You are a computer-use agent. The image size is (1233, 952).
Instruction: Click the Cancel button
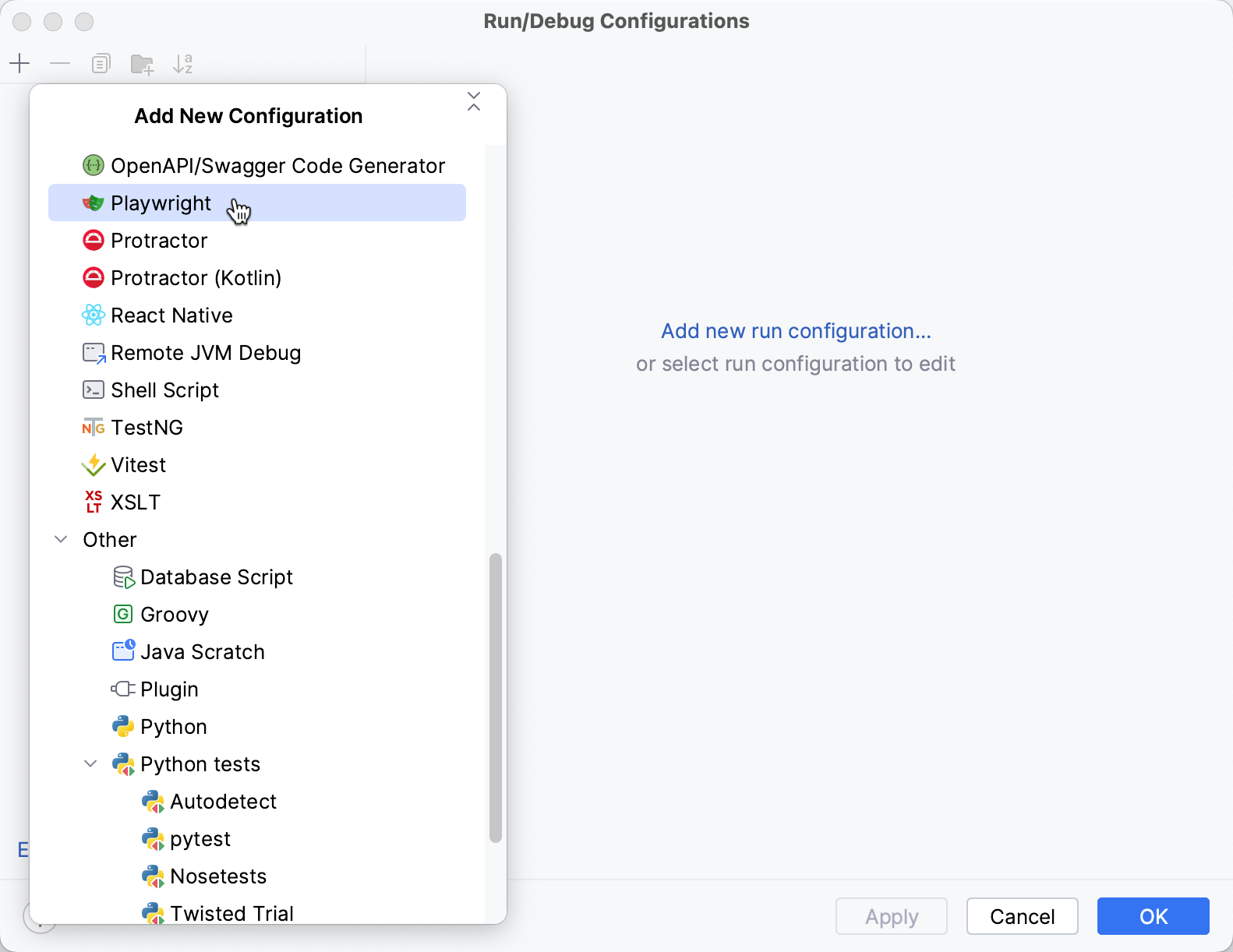click(1023, 916)
